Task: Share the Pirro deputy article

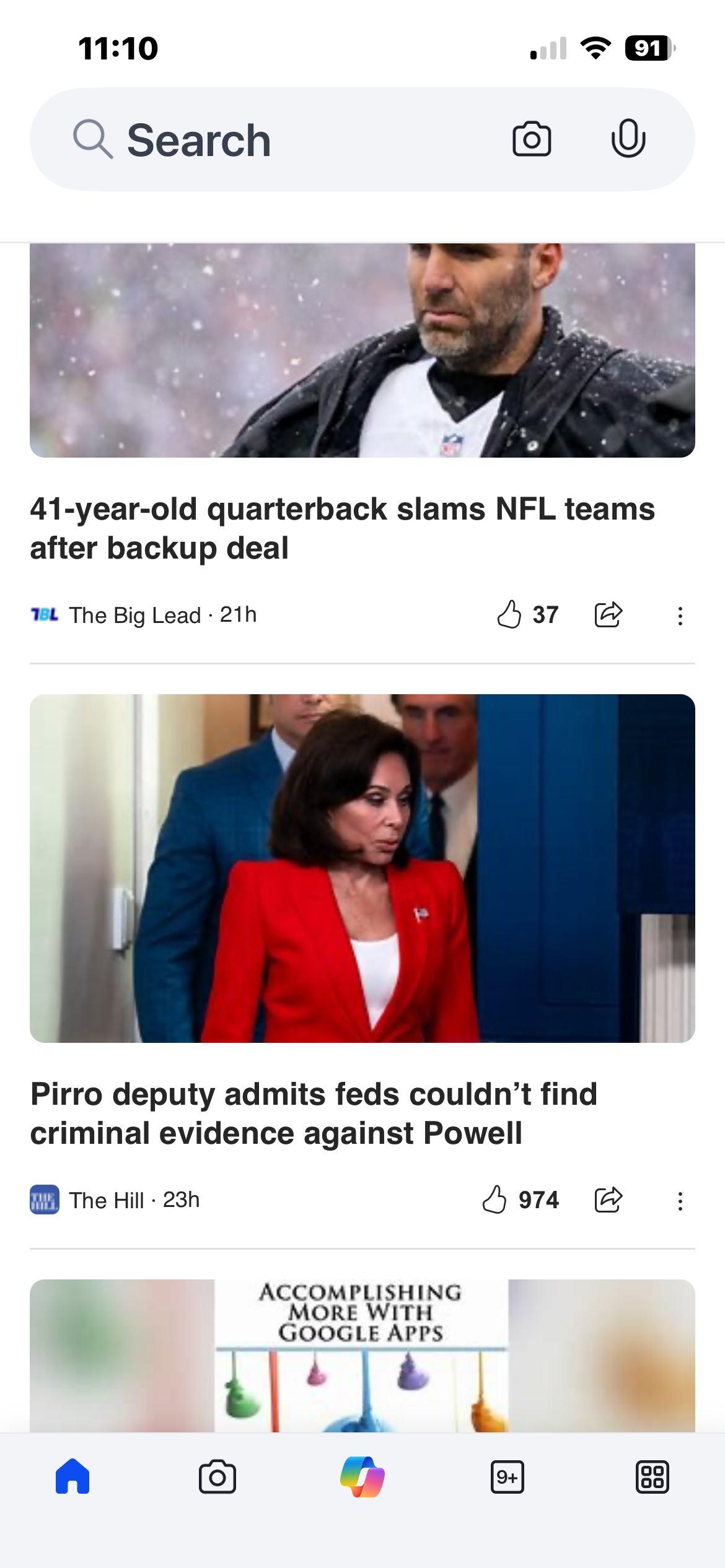Action: click(x=608, y=1200)
